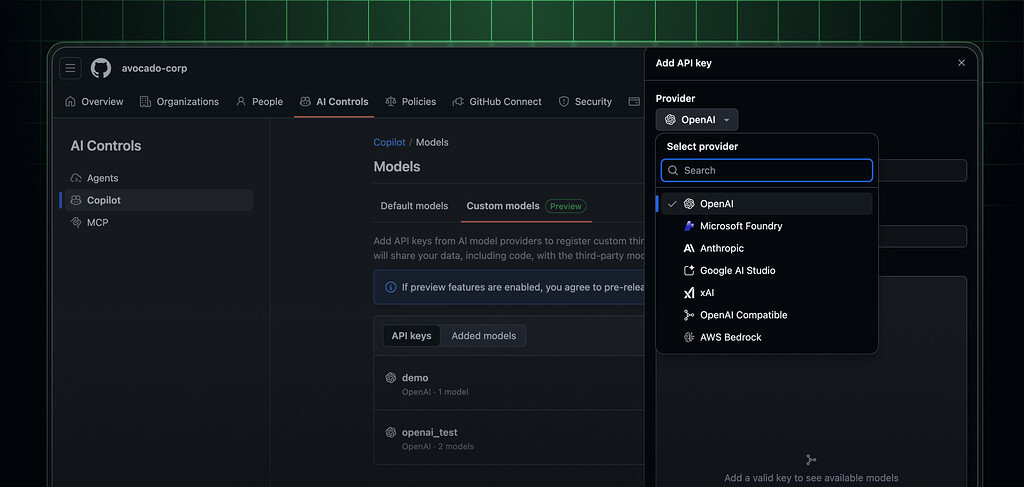The height and width of the screenshot is (487, 1024).
Task: Open the hamburger navigation menu
Action: 71,68
